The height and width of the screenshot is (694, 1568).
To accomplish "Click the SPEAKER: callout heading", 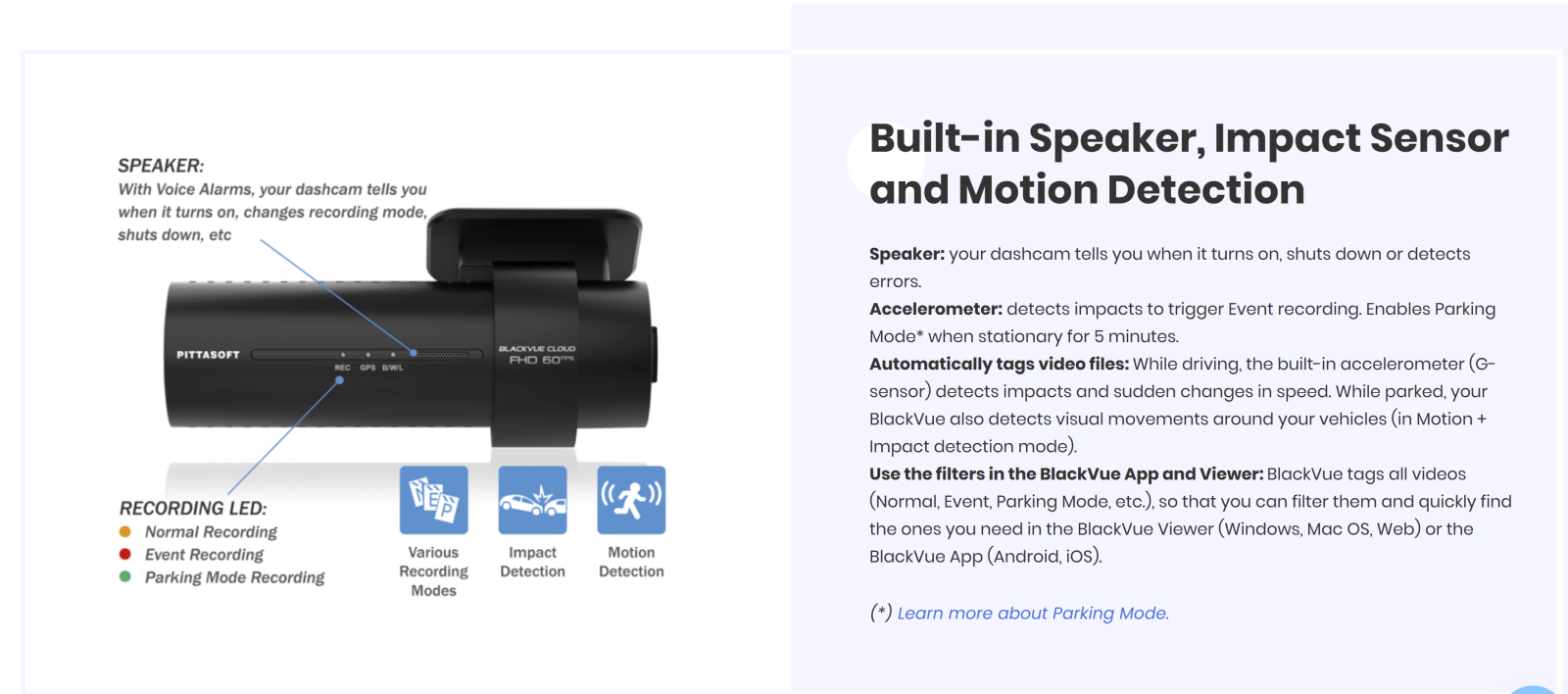I will click(161, 166).
